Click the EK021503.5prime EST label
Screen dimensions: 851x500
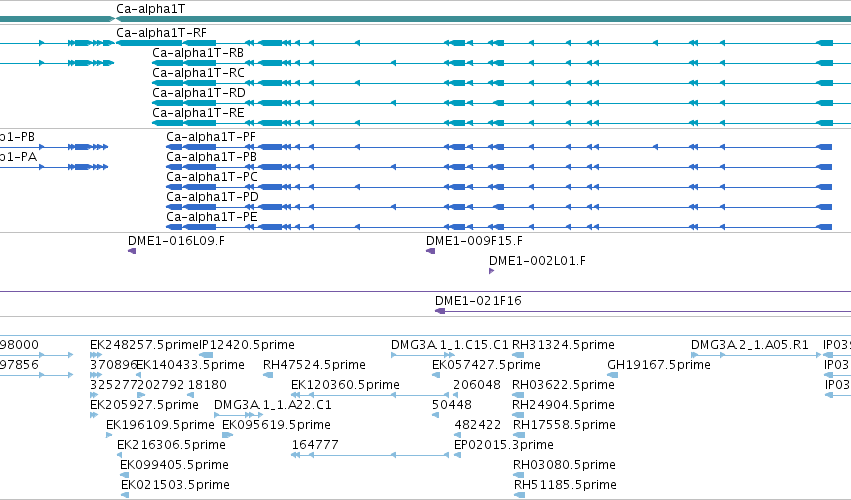click(175, 485)
